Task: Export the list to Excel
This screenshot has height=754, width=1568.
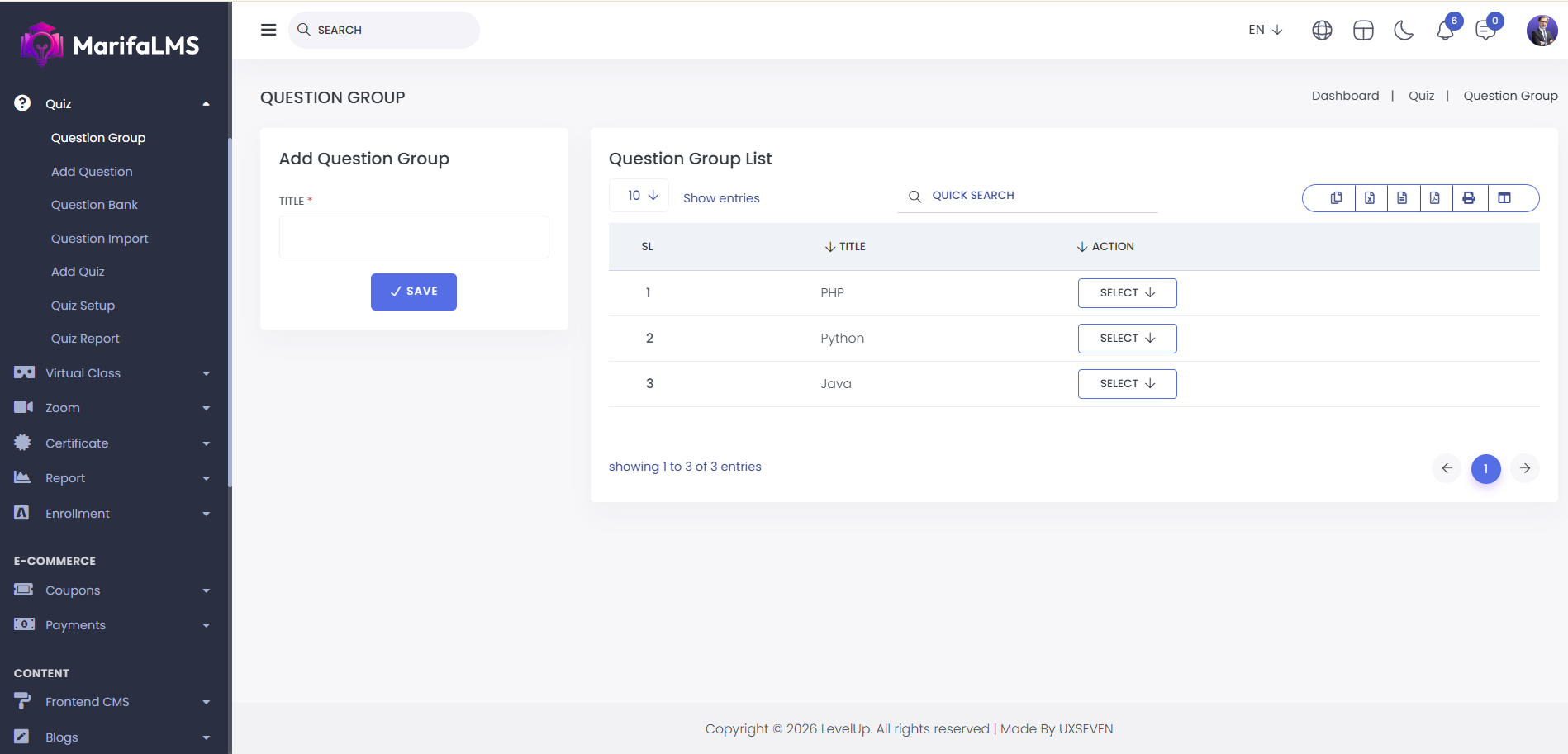Action: 1370,198
